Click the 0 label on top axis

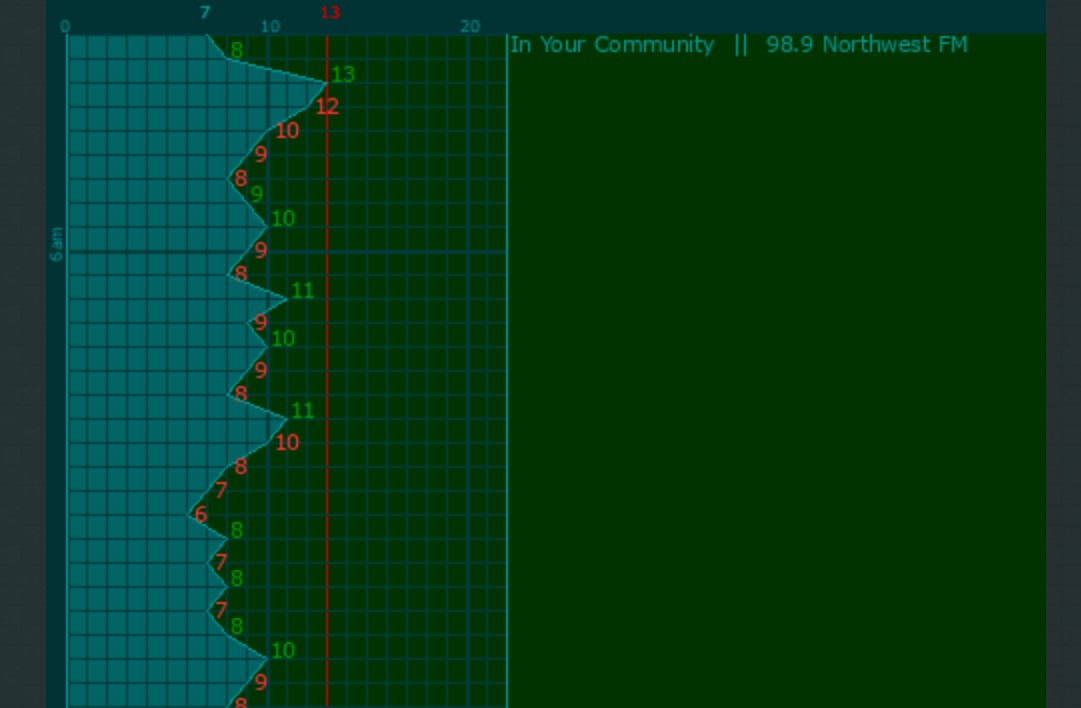coord(65,27)
